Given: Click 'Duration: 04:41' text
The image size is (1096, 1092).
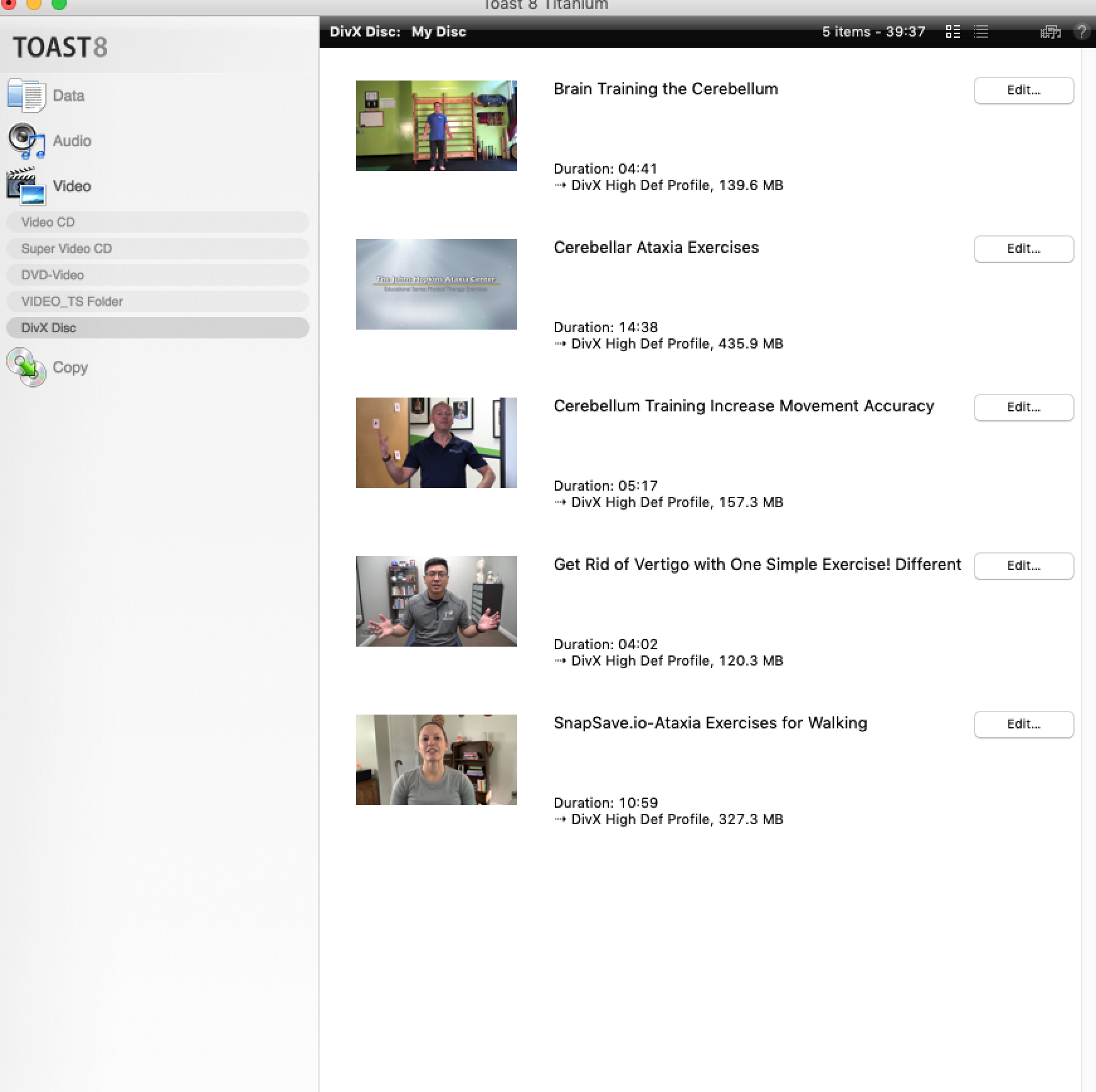Looking at the screenshot, I should (x=605, y=169).
